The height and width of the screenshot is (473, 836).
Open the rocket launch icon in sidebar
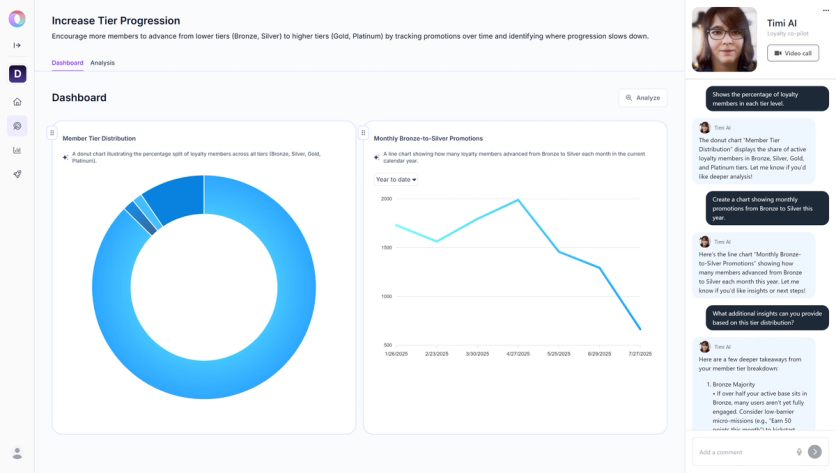pos(17,174)
